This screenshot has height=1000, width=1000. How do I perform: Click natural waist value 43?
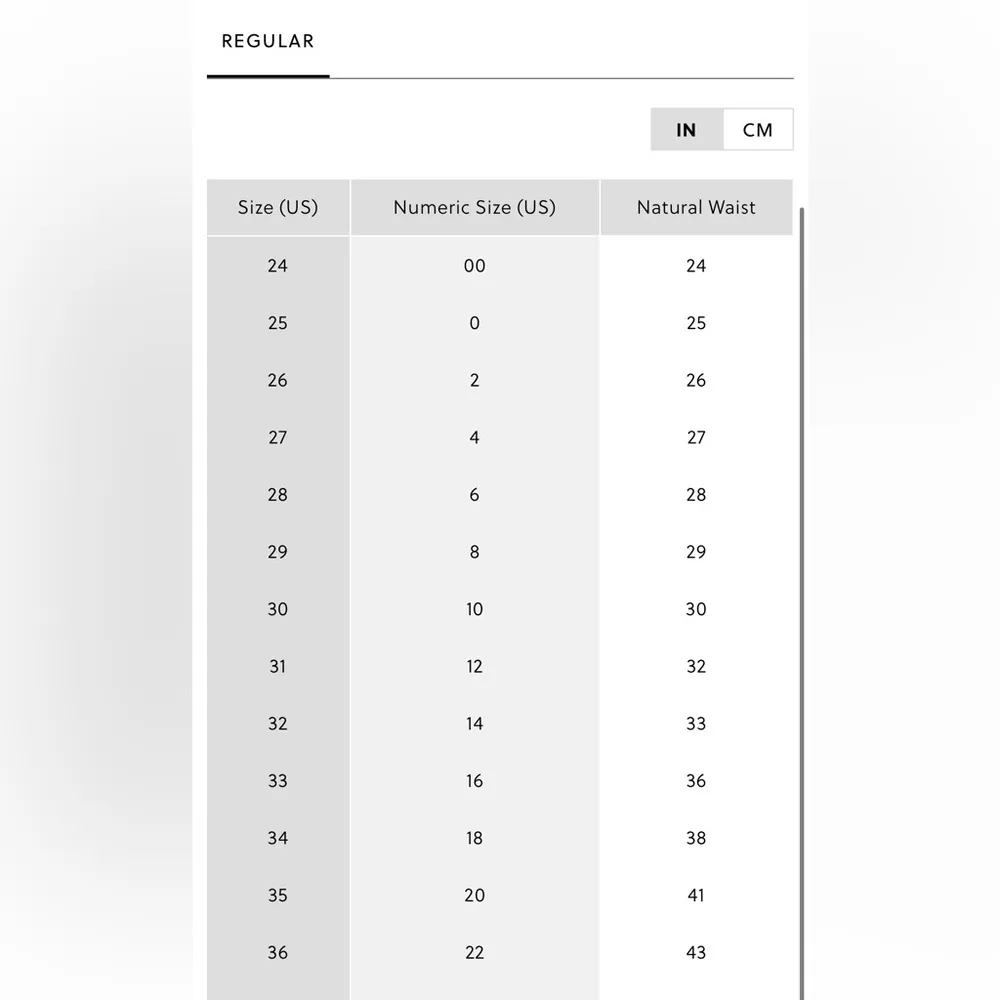click(x=696, y=952)
